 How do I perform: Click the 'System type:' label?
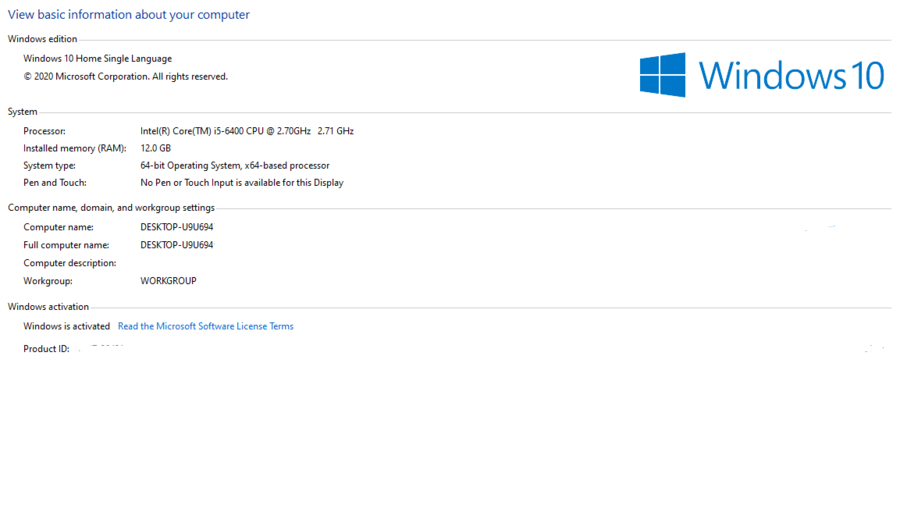pos(49,165)
